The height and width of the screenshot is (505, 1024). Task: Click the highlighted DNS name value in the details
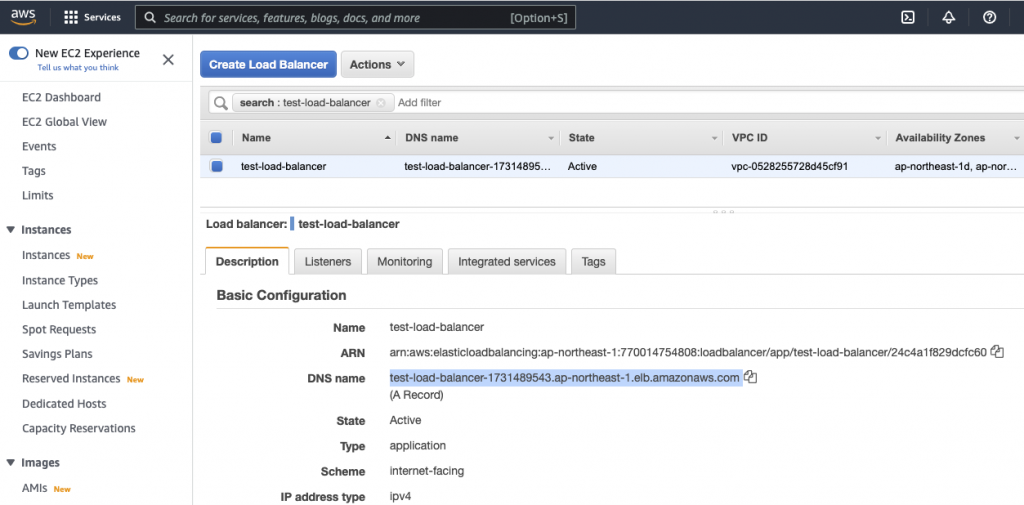click(565, 378)
